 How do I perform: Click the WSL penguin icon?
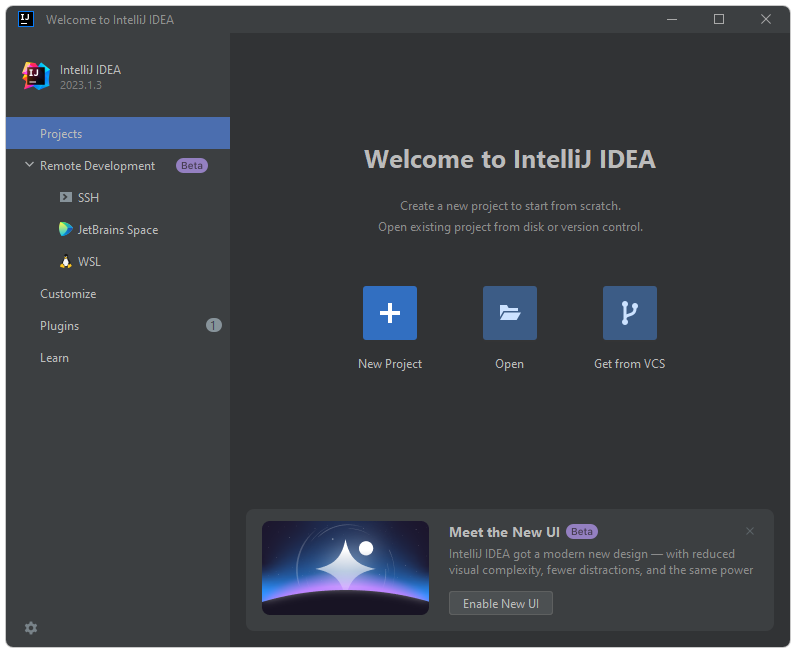pyautogui.click(x=66, y=261)
